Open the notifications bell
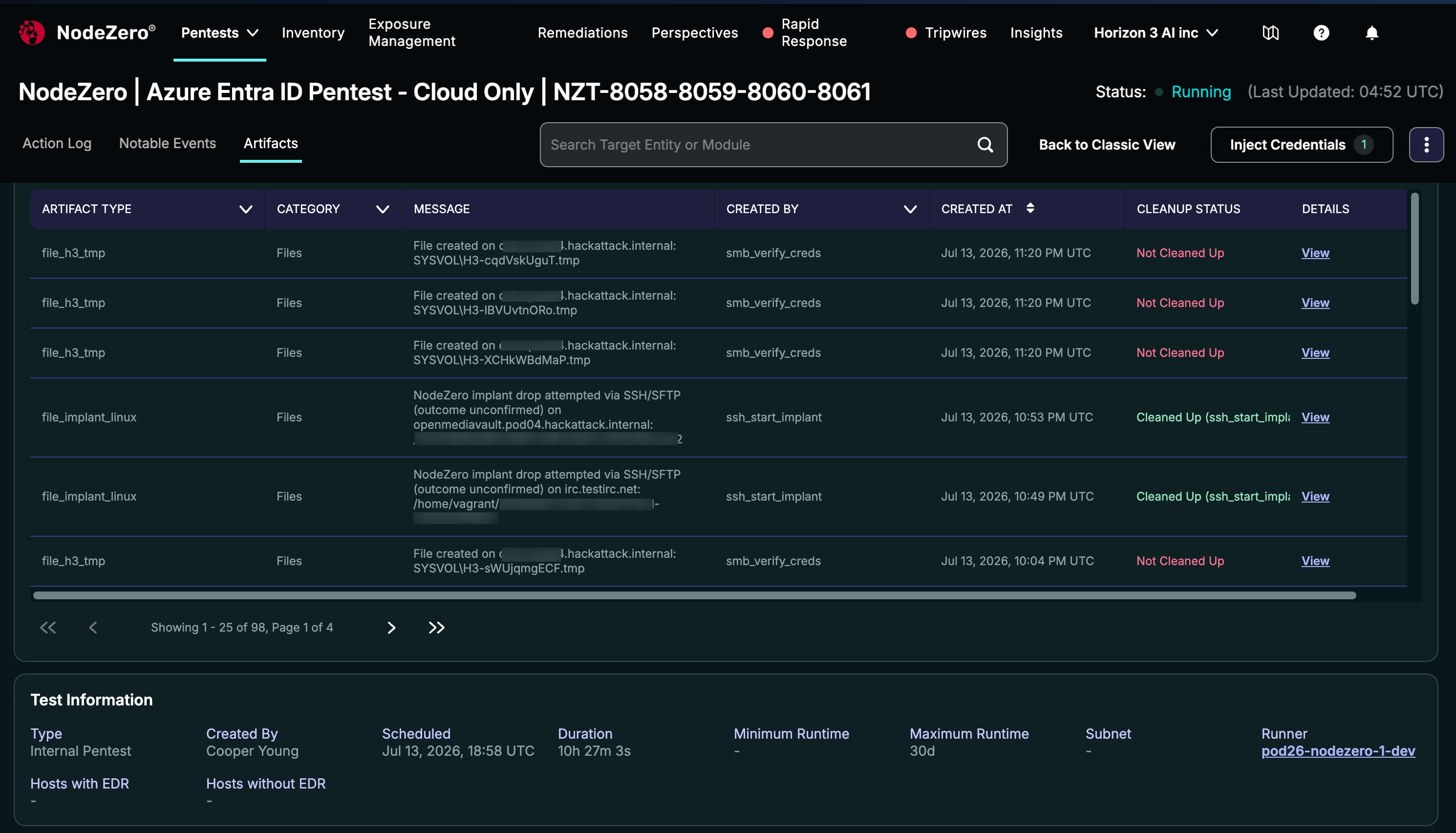The image size is (1456, 833). click(1371, 33)
